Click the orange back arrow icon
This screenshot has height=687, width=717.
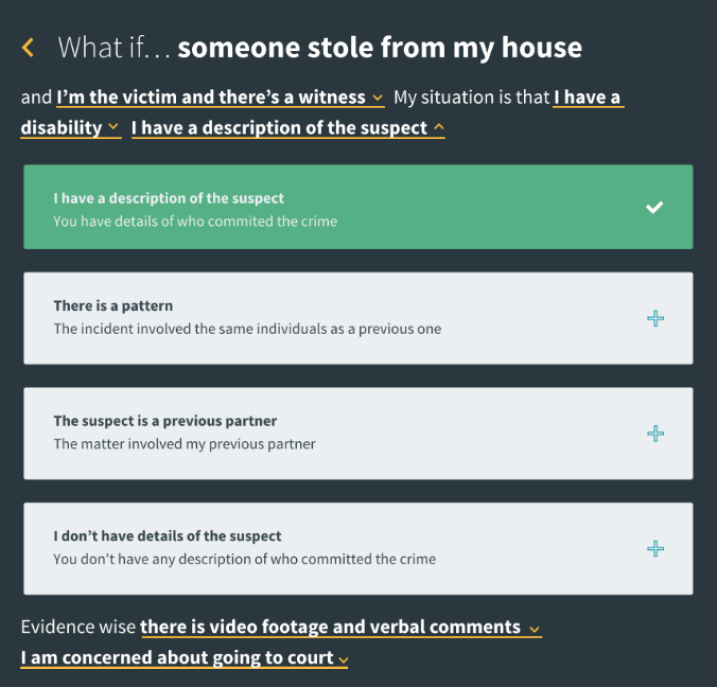(28, 47)
